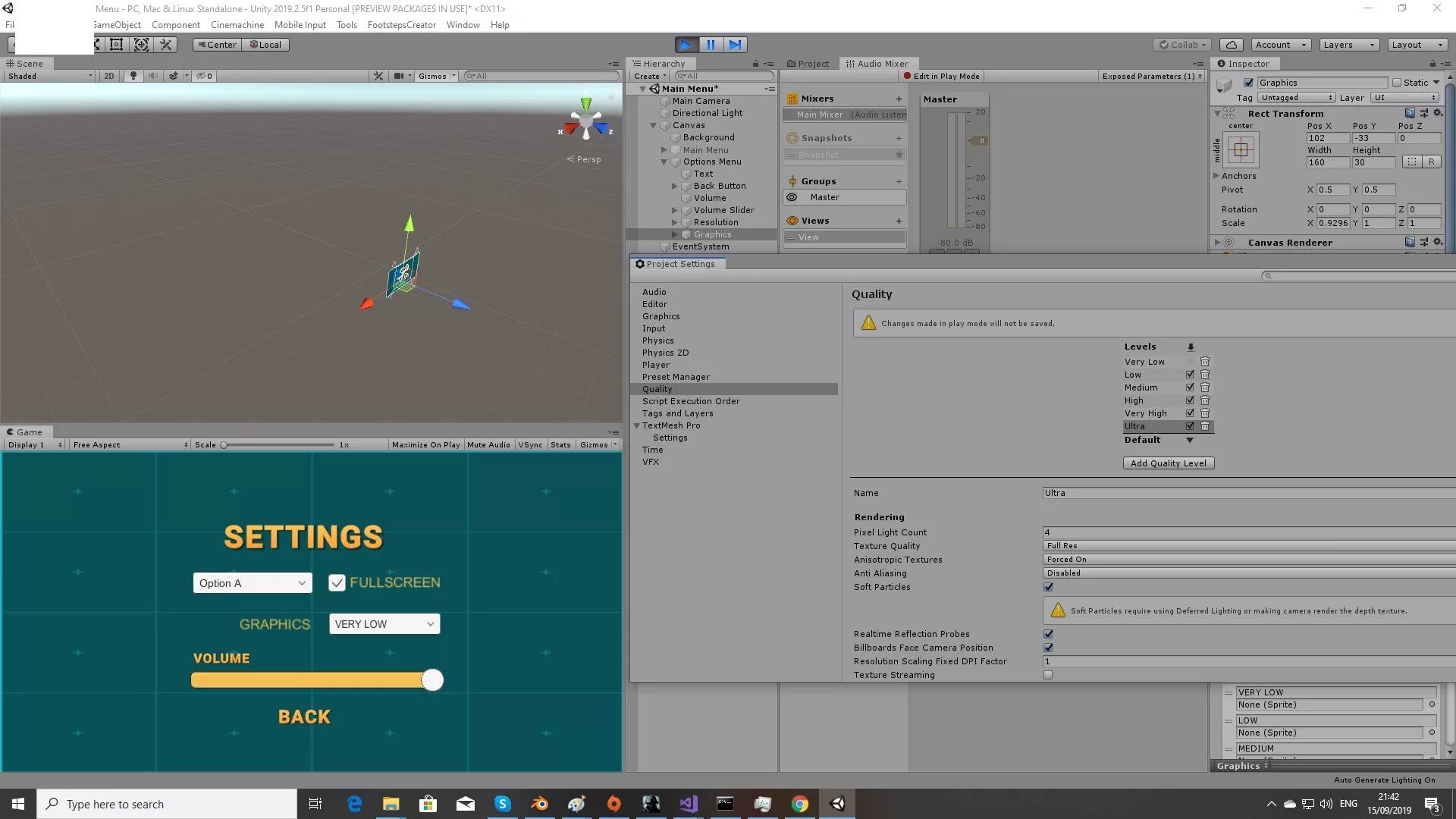Image resolution: width=1456 pixels, height=819 pixels.
Task: Disable Soft Particles checkbox
Action: pos(1048,587)
